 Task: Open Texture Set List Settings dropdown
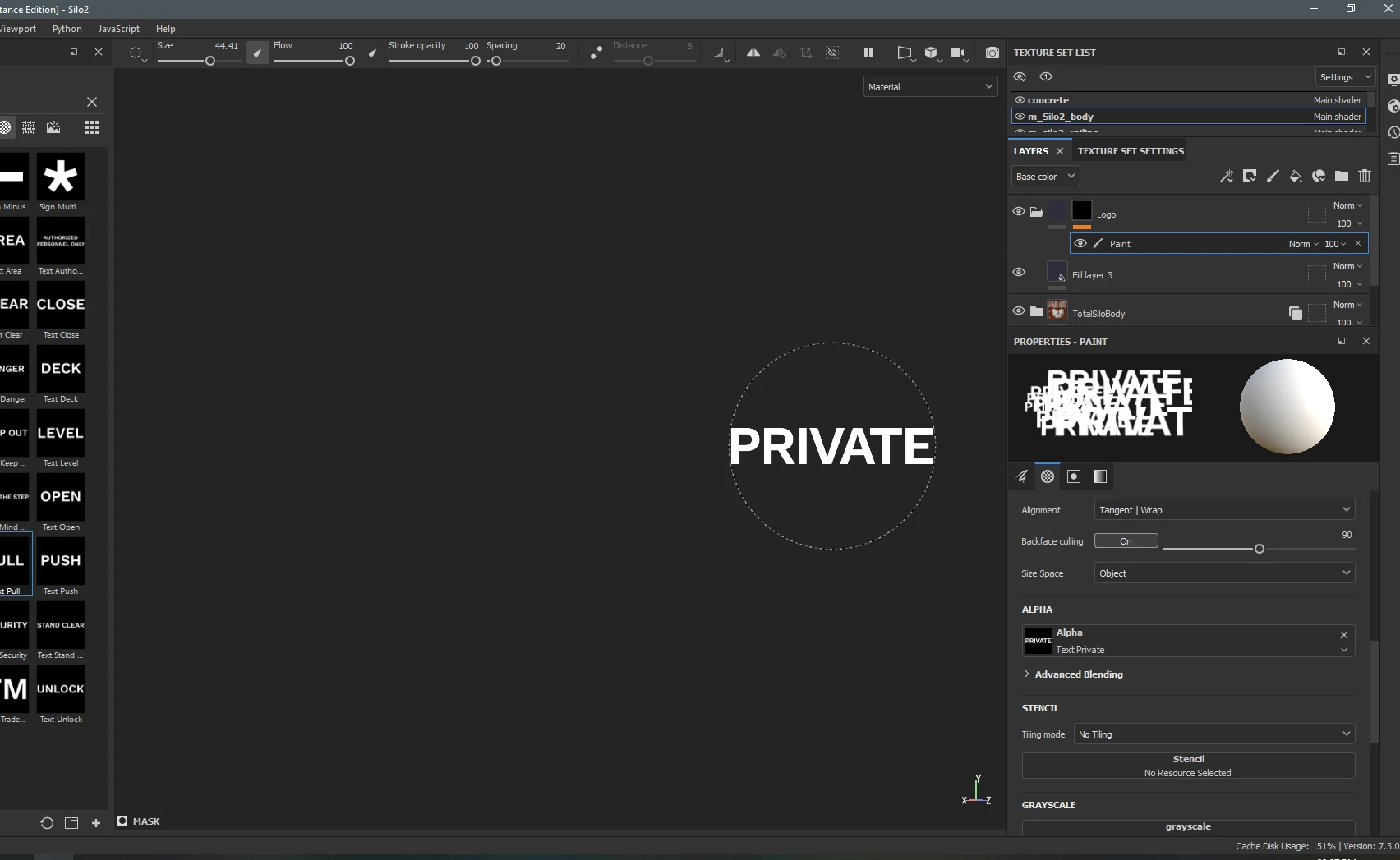coord(1345,76)
